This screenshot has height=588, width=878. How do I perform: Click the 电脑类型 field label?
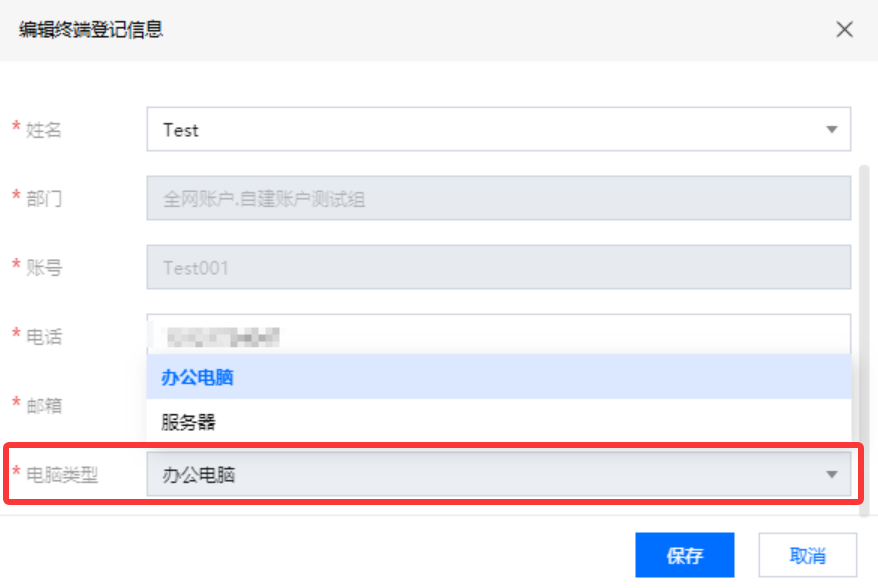point(62,475)
